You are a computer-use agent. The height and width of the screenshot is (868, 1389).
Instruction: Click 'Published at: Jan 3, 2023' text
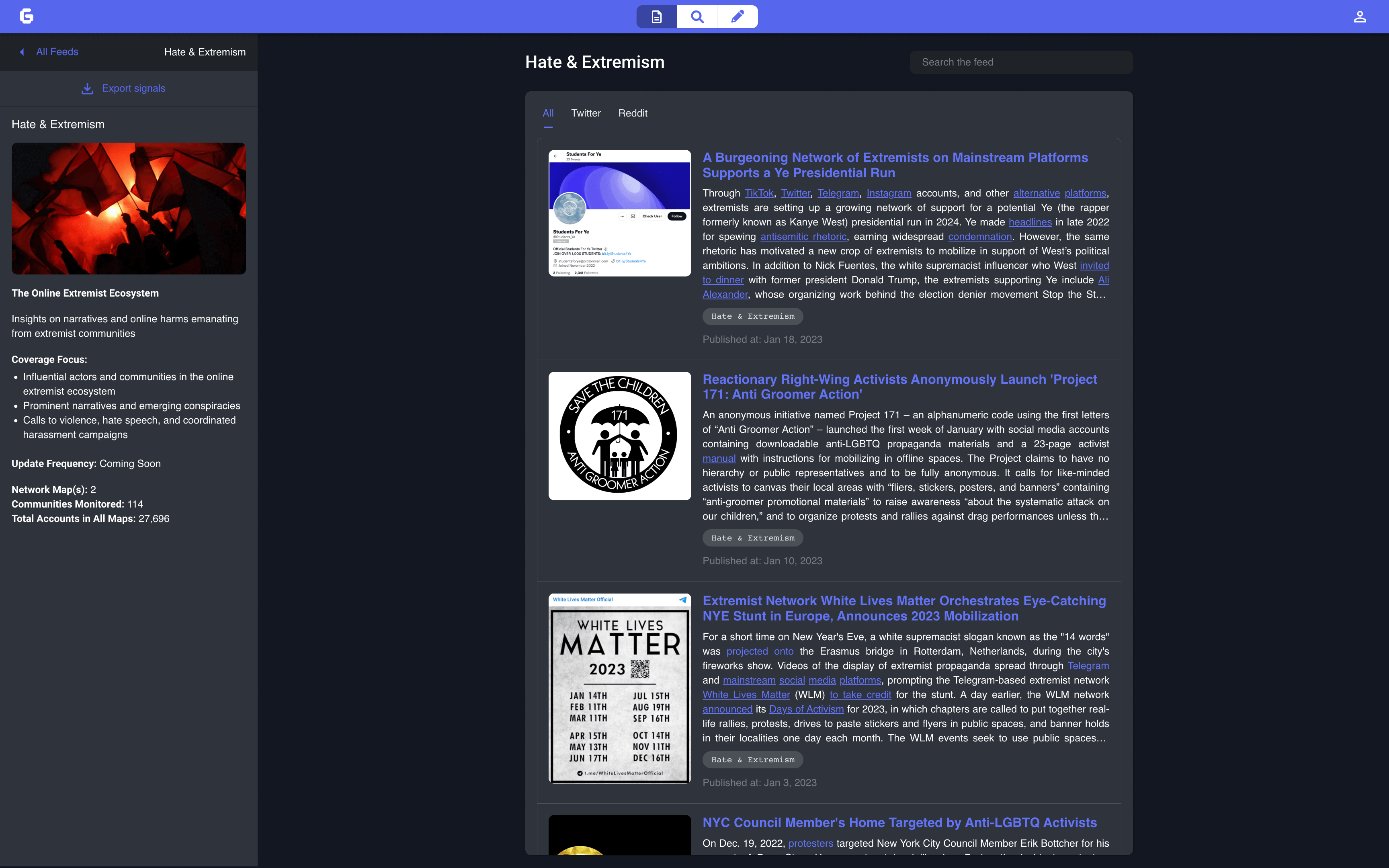[759, 782]
